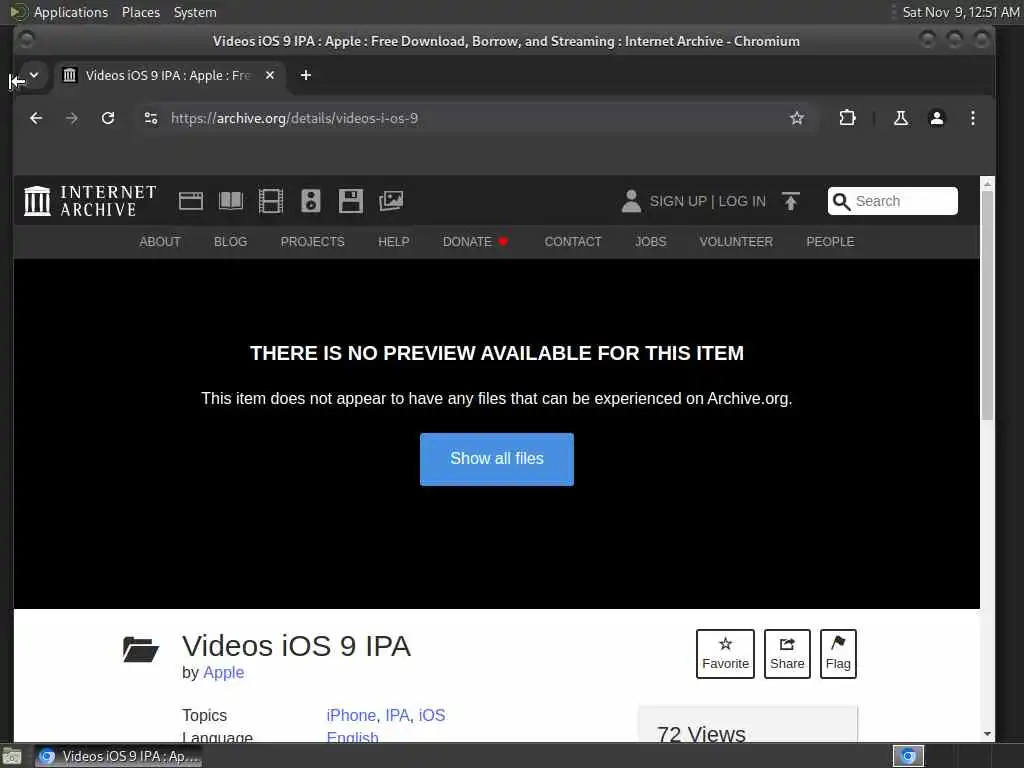Viewport: 1024px width, 768px height.
Task: Open the Chromium three-dot menu
Action: point(972,118)
